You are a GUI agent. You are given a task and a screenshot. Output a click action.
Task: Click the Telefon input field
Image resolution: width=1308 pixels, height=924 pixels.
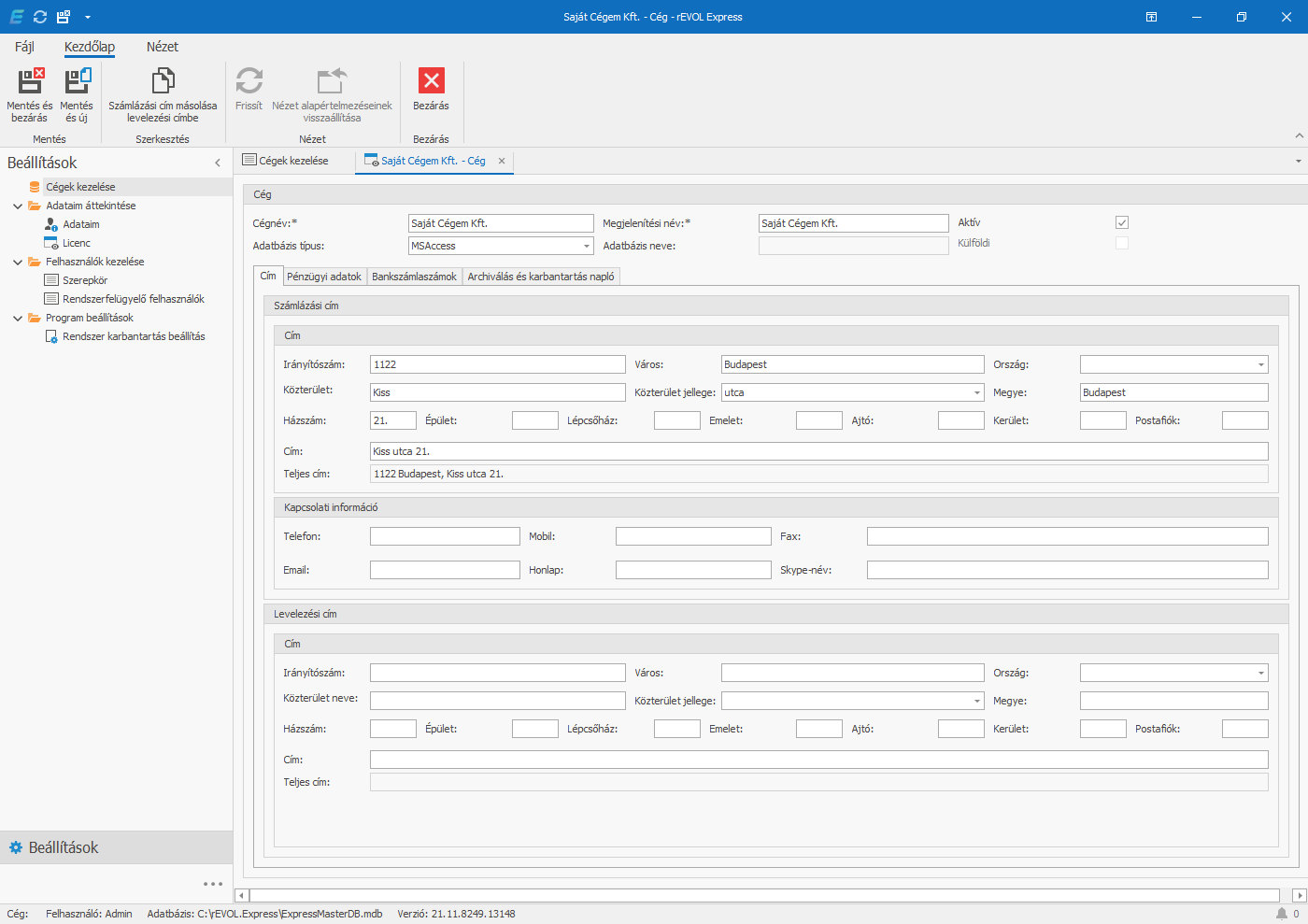[445, 536]
